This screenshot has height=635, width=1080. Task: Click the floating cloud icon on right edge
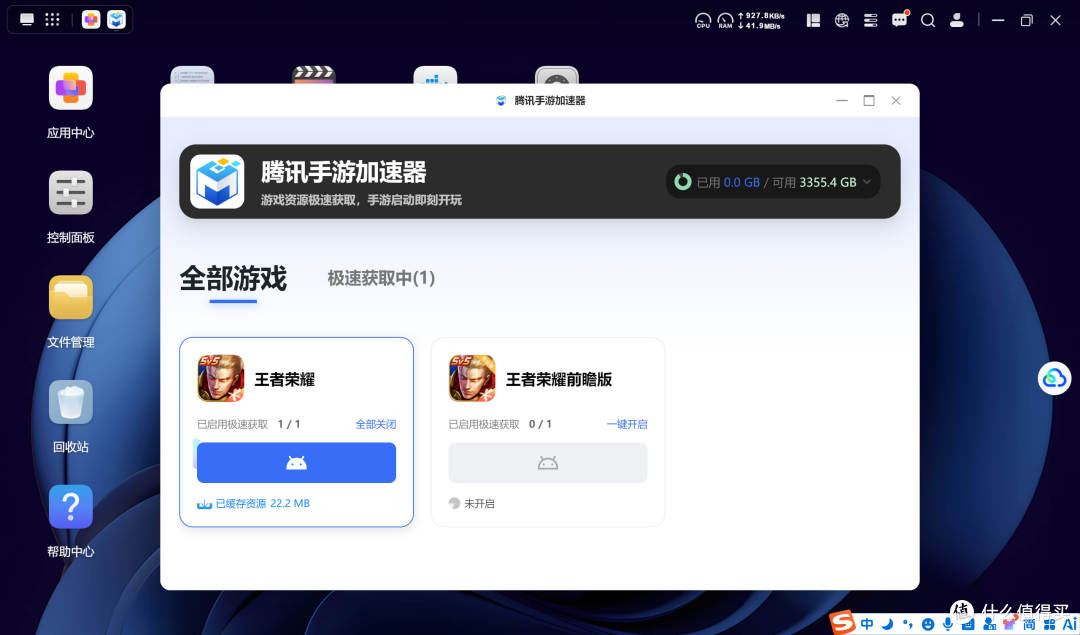(x=1055, y=378)
